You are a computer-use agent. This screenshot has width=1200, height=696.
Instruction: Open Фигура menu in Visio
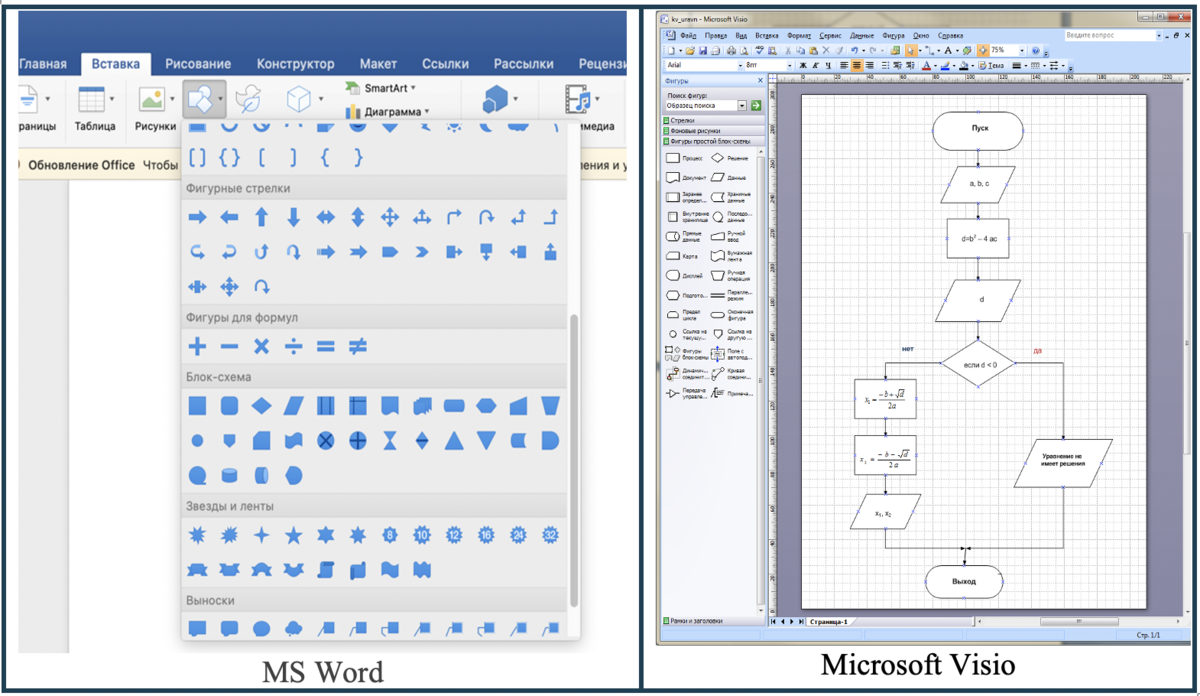893,36
